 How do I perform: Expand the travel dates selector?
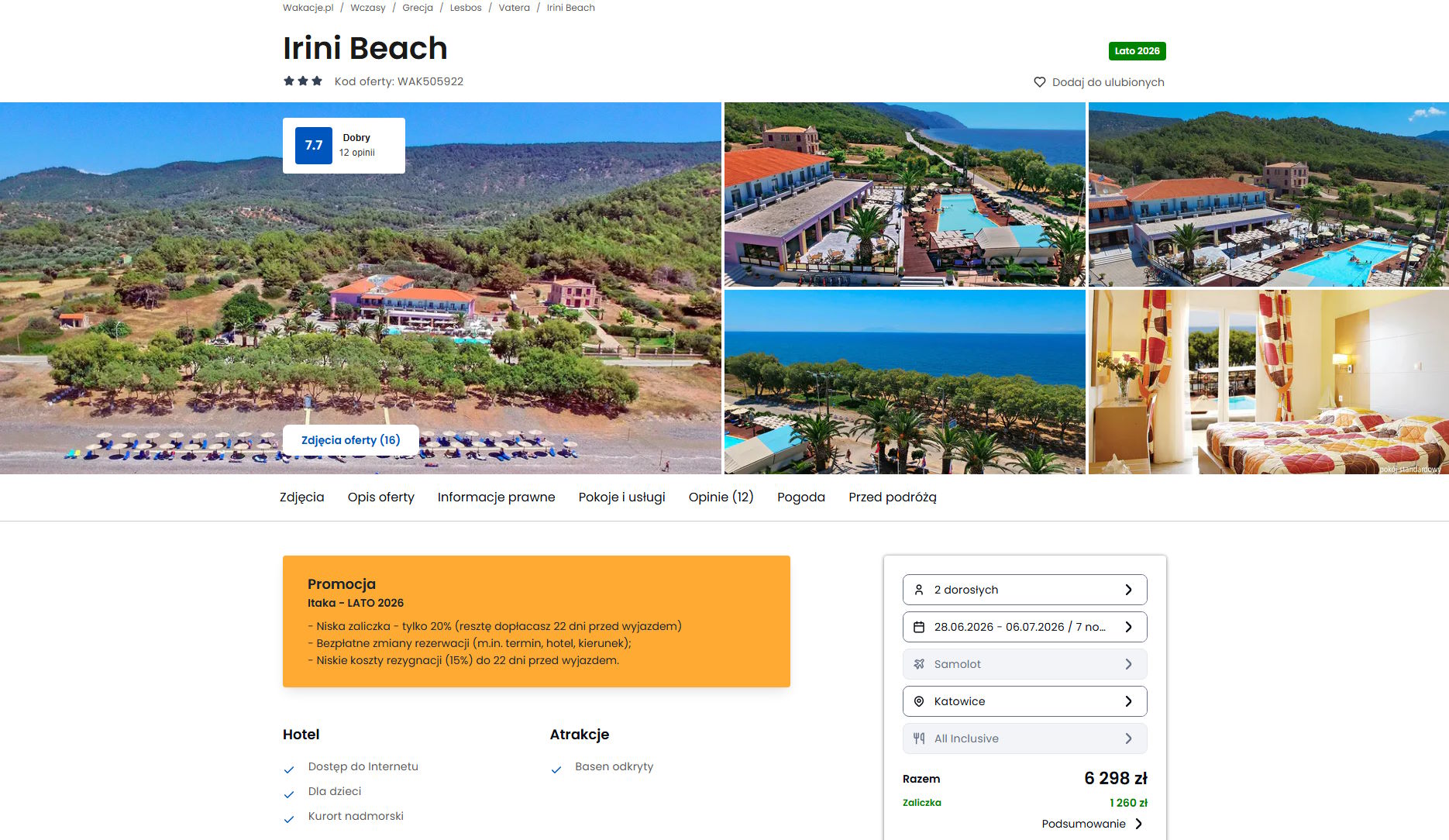pyautogui.click(x=1024, y=627)
